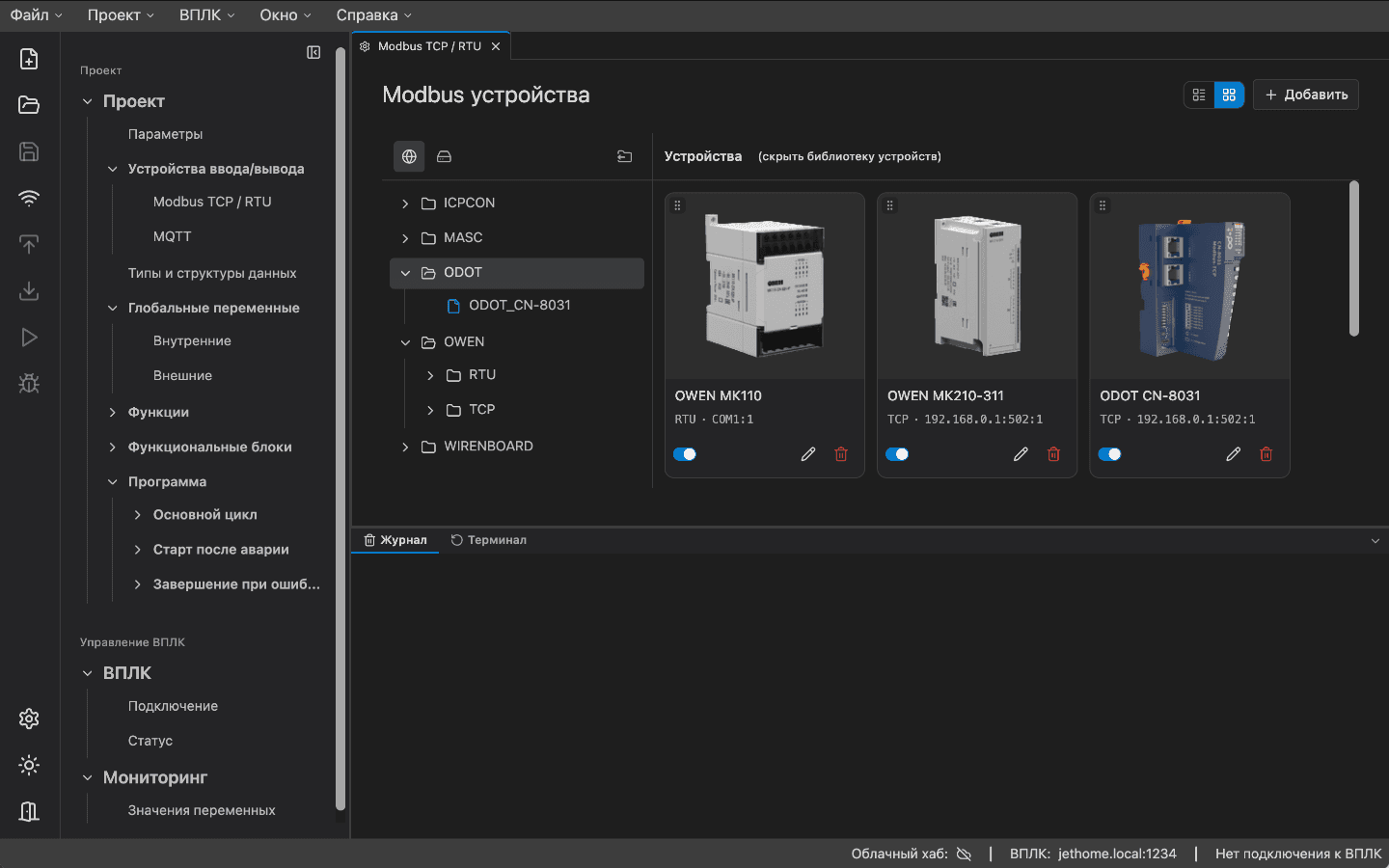Open Параметры in project tree
The height and width of the screenshot is (868, 1389).
coord(165,134)
